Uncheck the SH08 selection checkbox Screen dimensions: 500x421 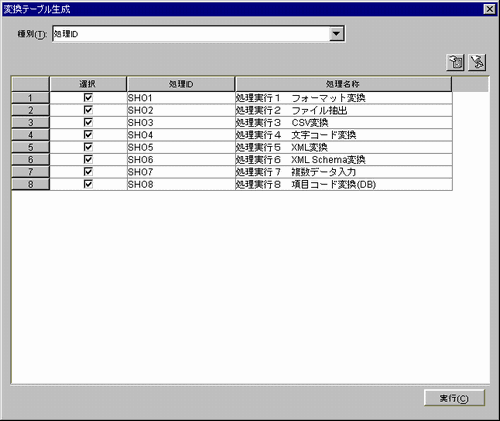click(88, 184)
